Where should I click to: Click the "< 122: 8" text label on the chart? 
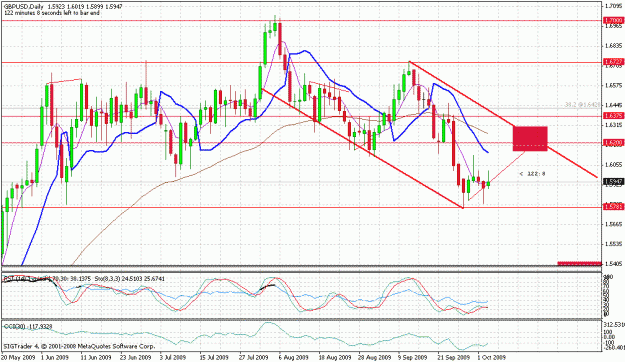532,174
